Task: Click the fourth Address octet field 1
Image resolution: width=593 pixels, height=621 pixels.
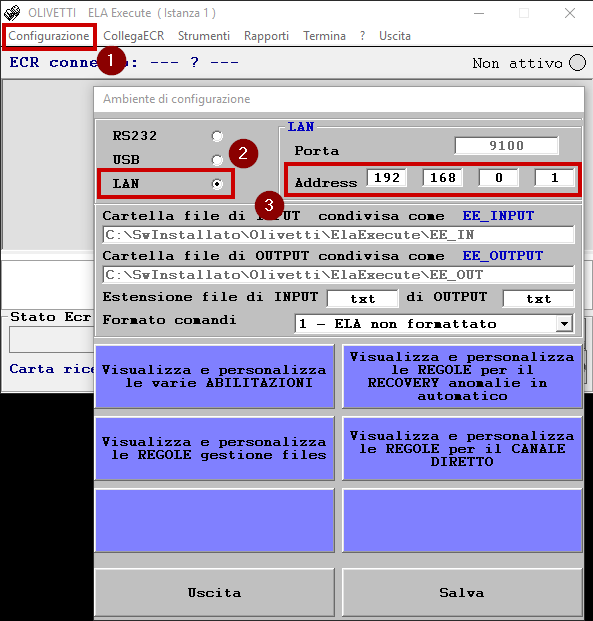Action: pos(554,177)
